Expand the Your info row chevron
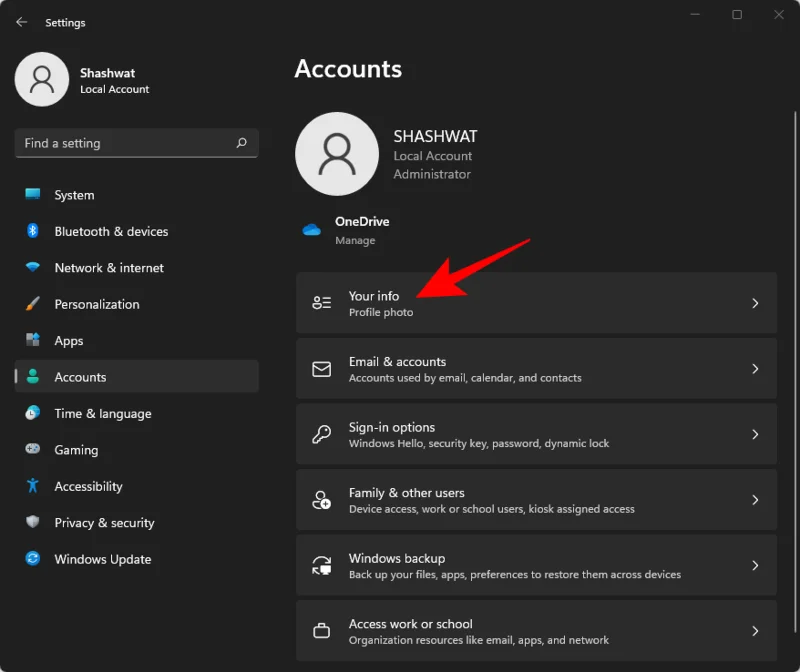800x672 pixels. (x=757, y=303)
